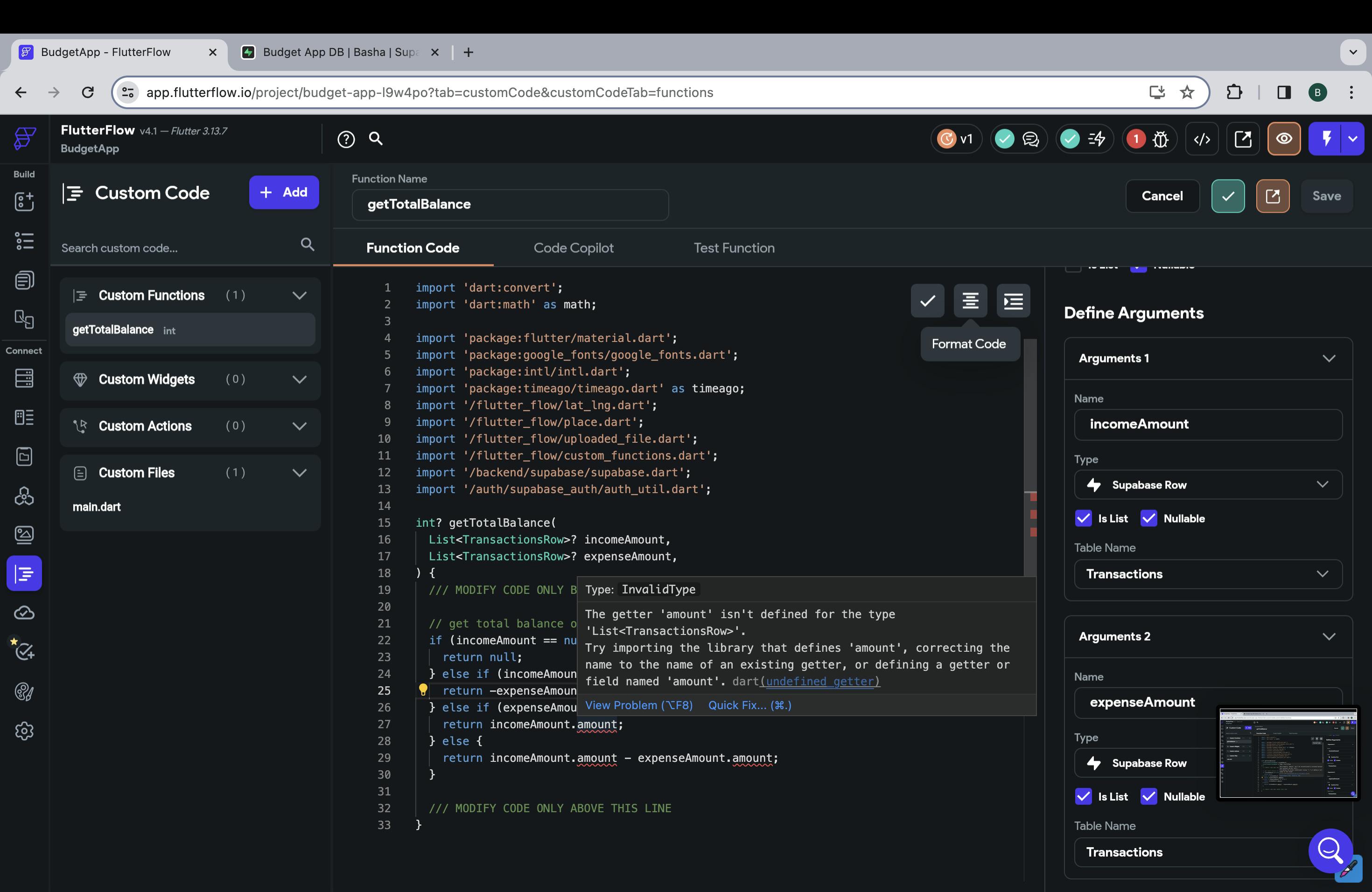Open the Media Assets sidebar icon
Screen dimensions: 1372x892
(x=24, y=535)
